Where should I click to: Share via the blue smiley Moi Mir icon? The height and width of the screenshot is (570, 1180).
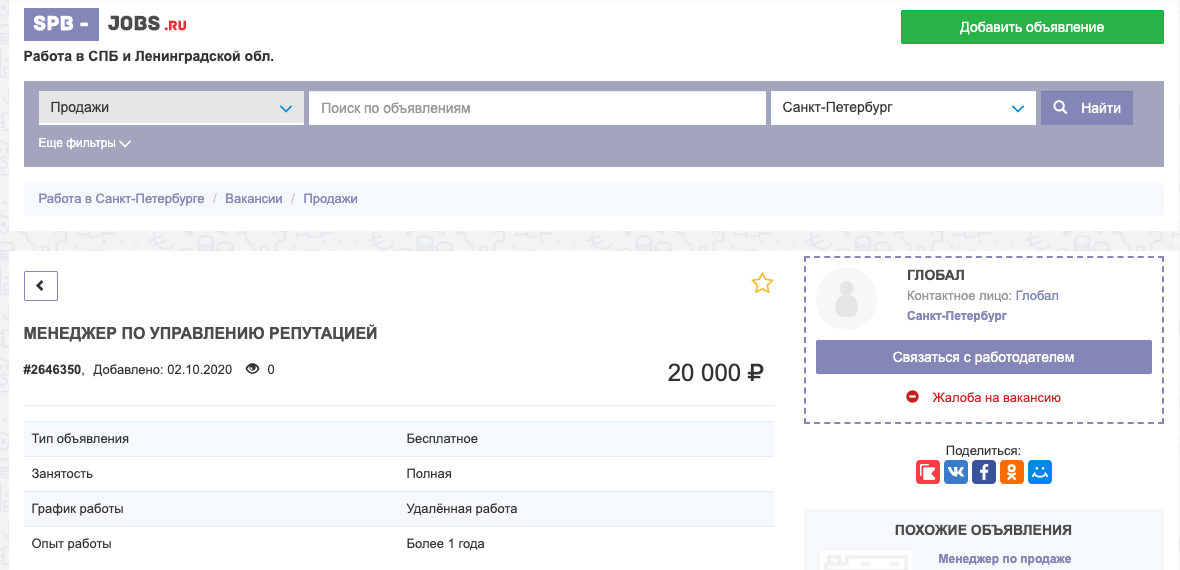pos(1040,472)
